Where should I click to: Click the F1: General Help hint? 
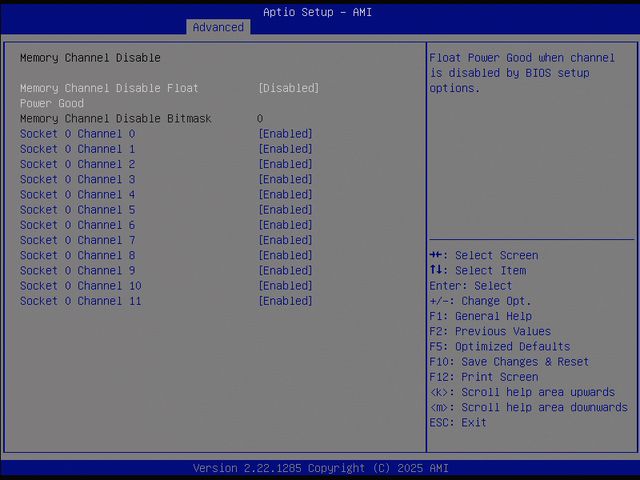coord(481,316)
